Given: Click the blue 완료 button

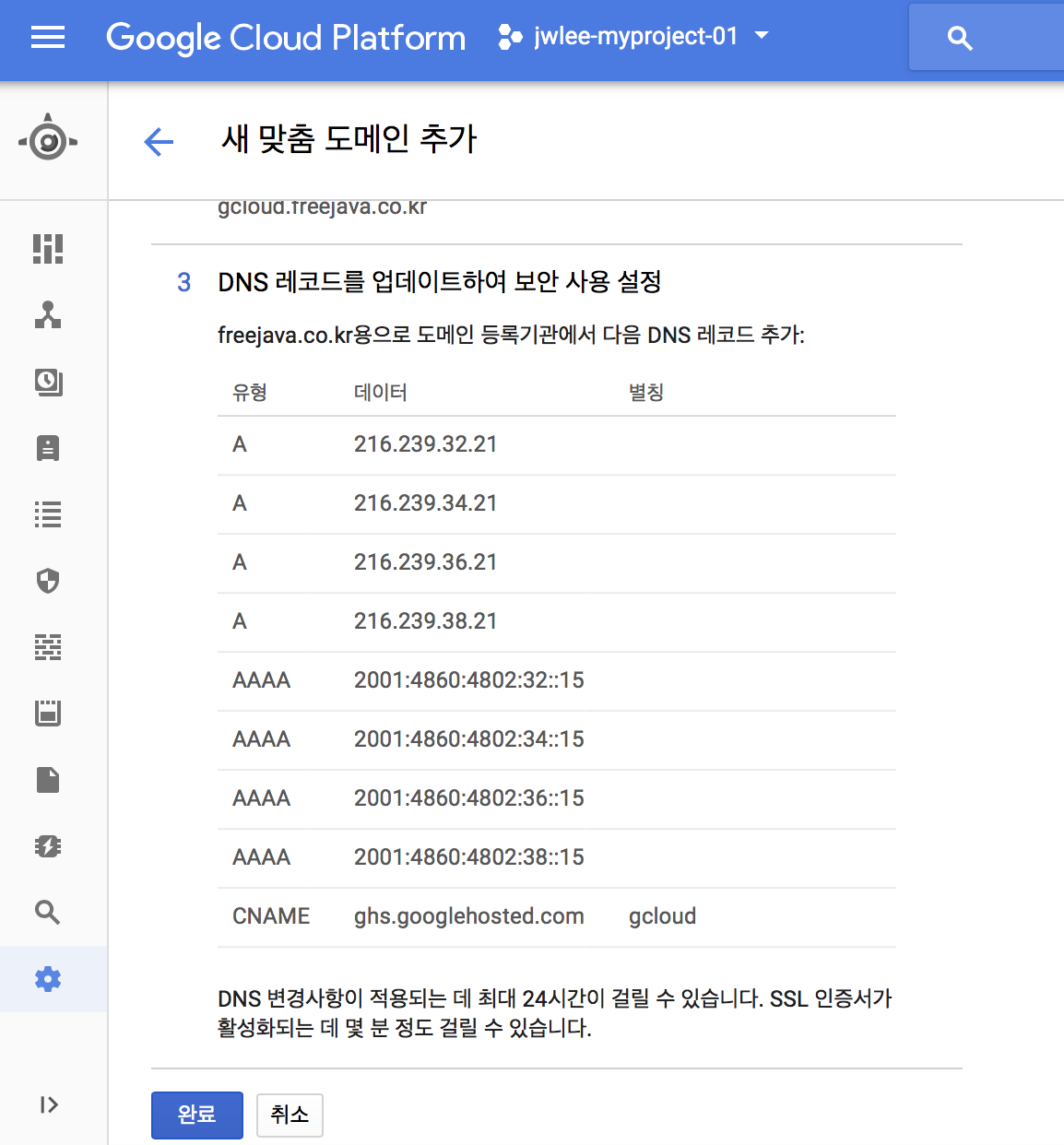Looking at the screenshot, I should click(x=197, y=1115).
